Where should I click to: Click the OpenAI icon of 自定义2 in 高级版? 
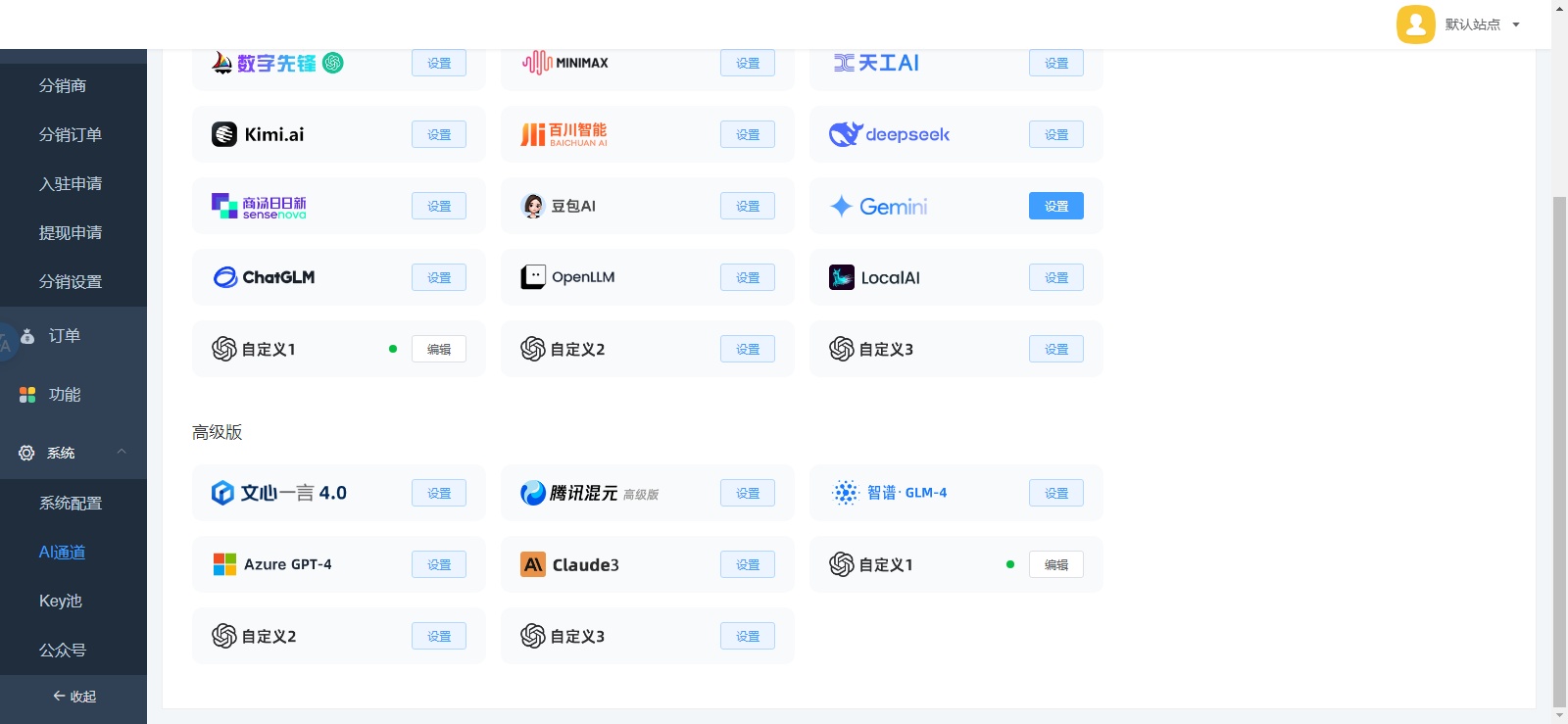click(224, 636)
